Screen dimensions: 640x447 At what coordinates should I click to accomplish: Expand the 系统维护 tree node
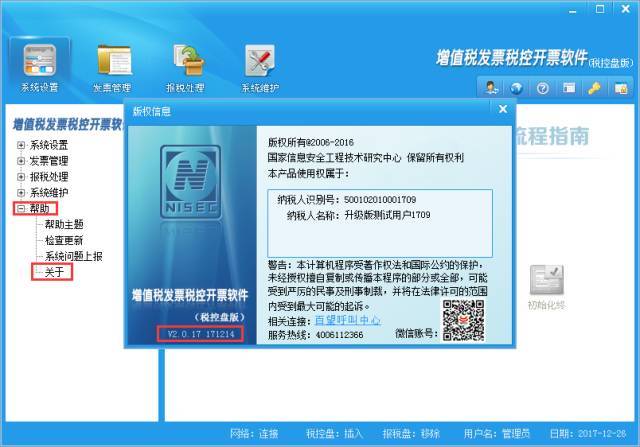tap(21, 193)
